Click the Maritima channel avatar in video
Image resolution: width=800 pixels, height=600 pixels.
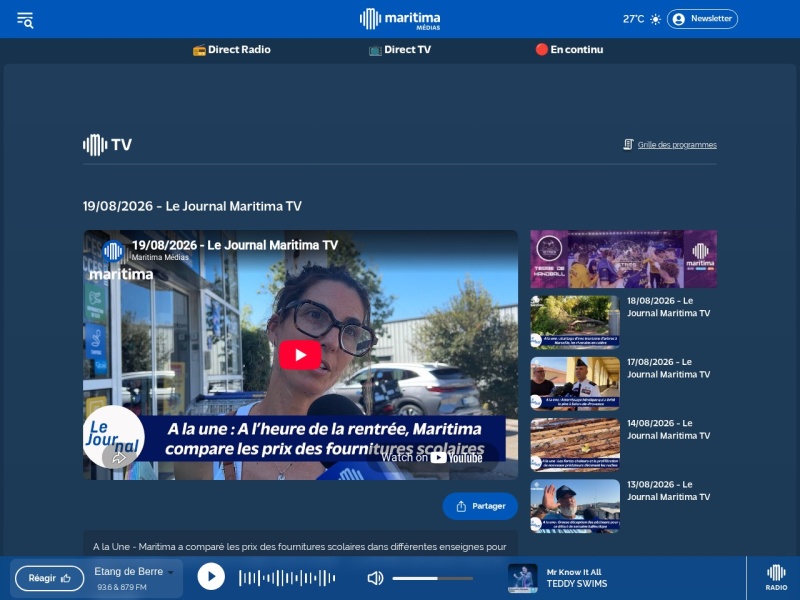coord(113,251)
